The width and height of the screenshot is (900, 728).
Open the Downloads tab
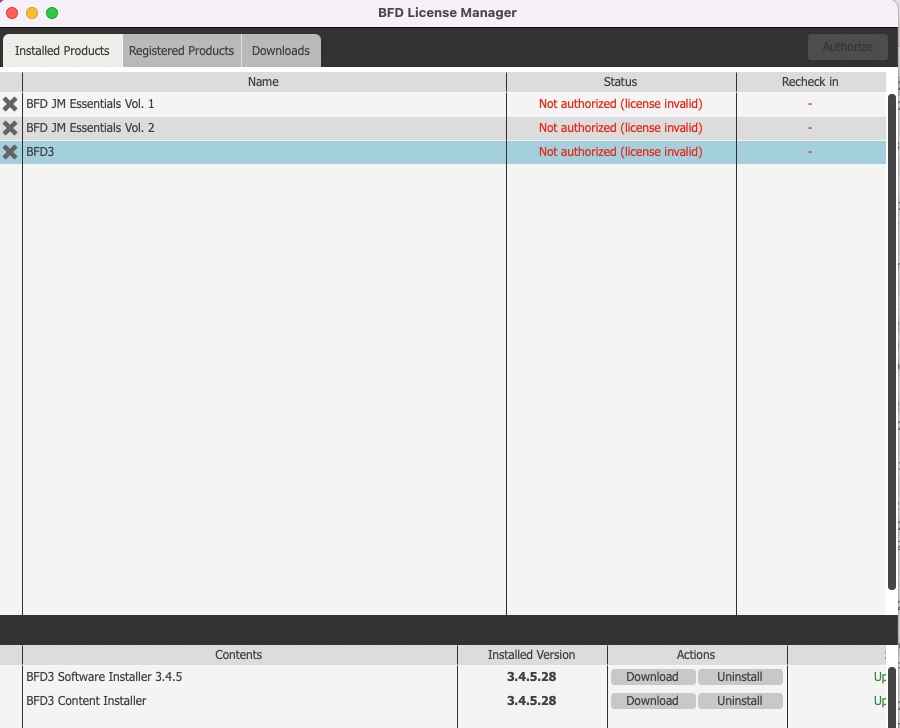[280, 51]
